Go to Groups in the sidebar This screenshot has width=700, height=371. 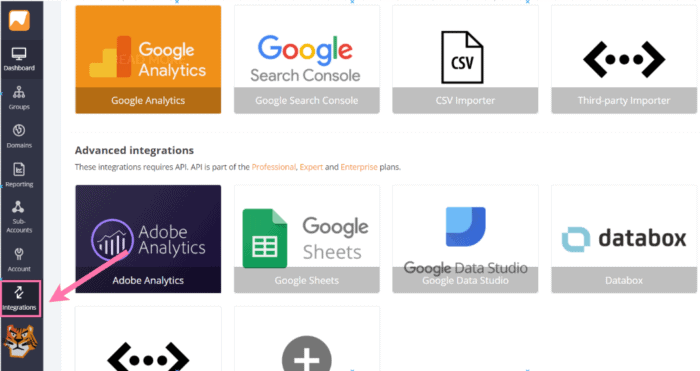(x=19, y=98)
